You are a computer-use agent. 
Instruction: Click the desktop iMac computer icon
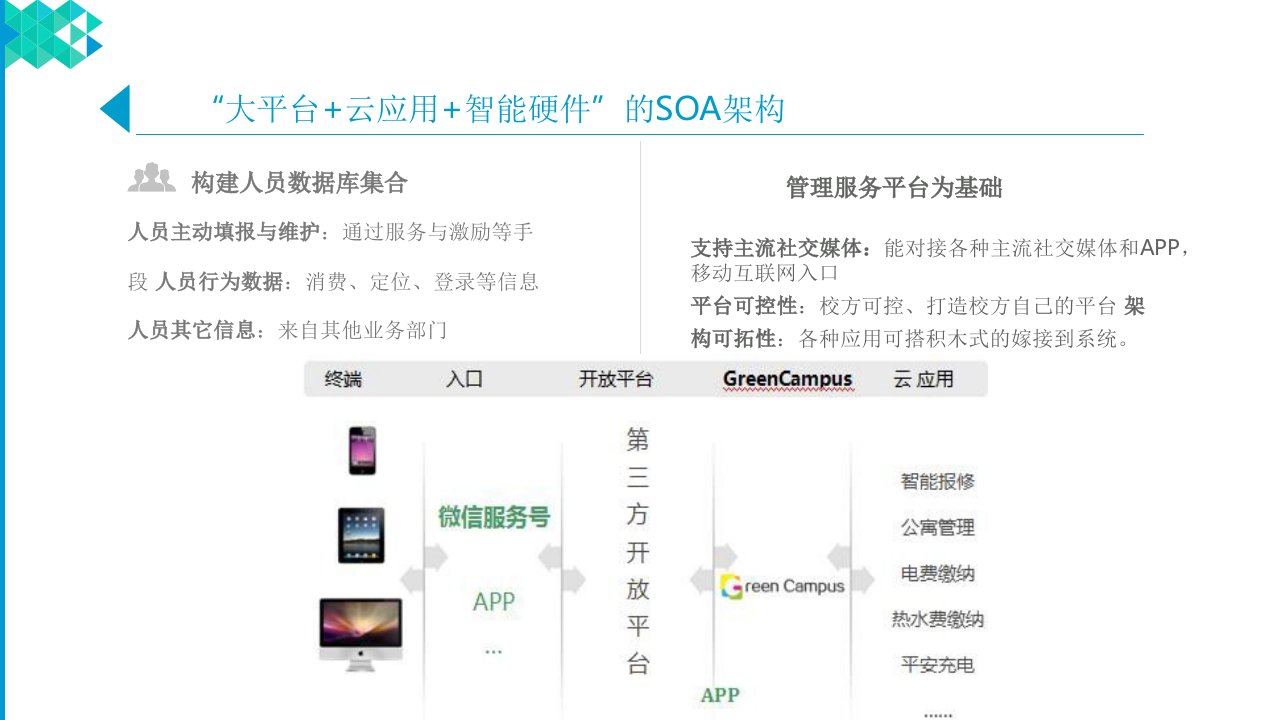361,630
